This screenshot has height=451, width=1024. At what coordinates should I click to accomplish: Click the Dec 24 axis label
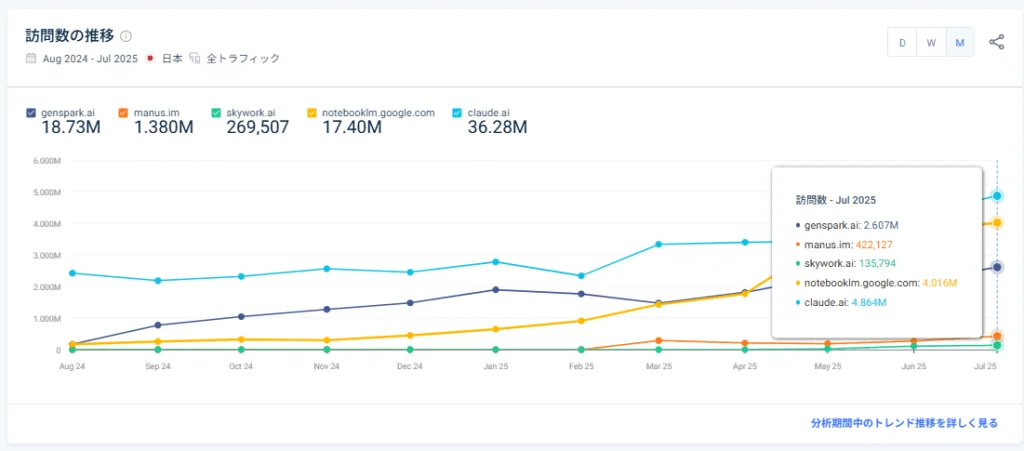coord(409,367)
